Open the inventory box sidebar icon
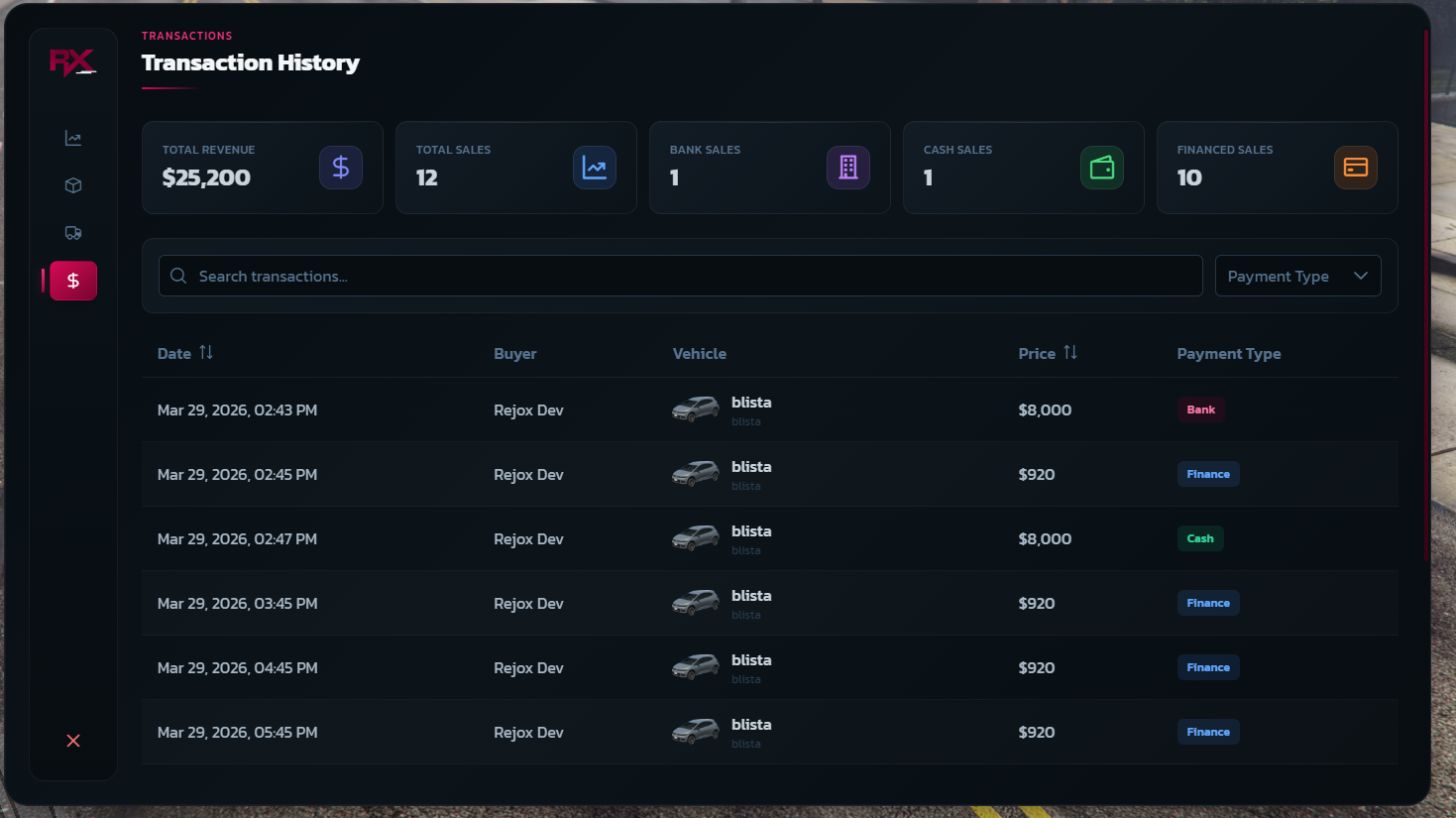Viewport: 1456px width, 818px height. [x=73, y=185]
